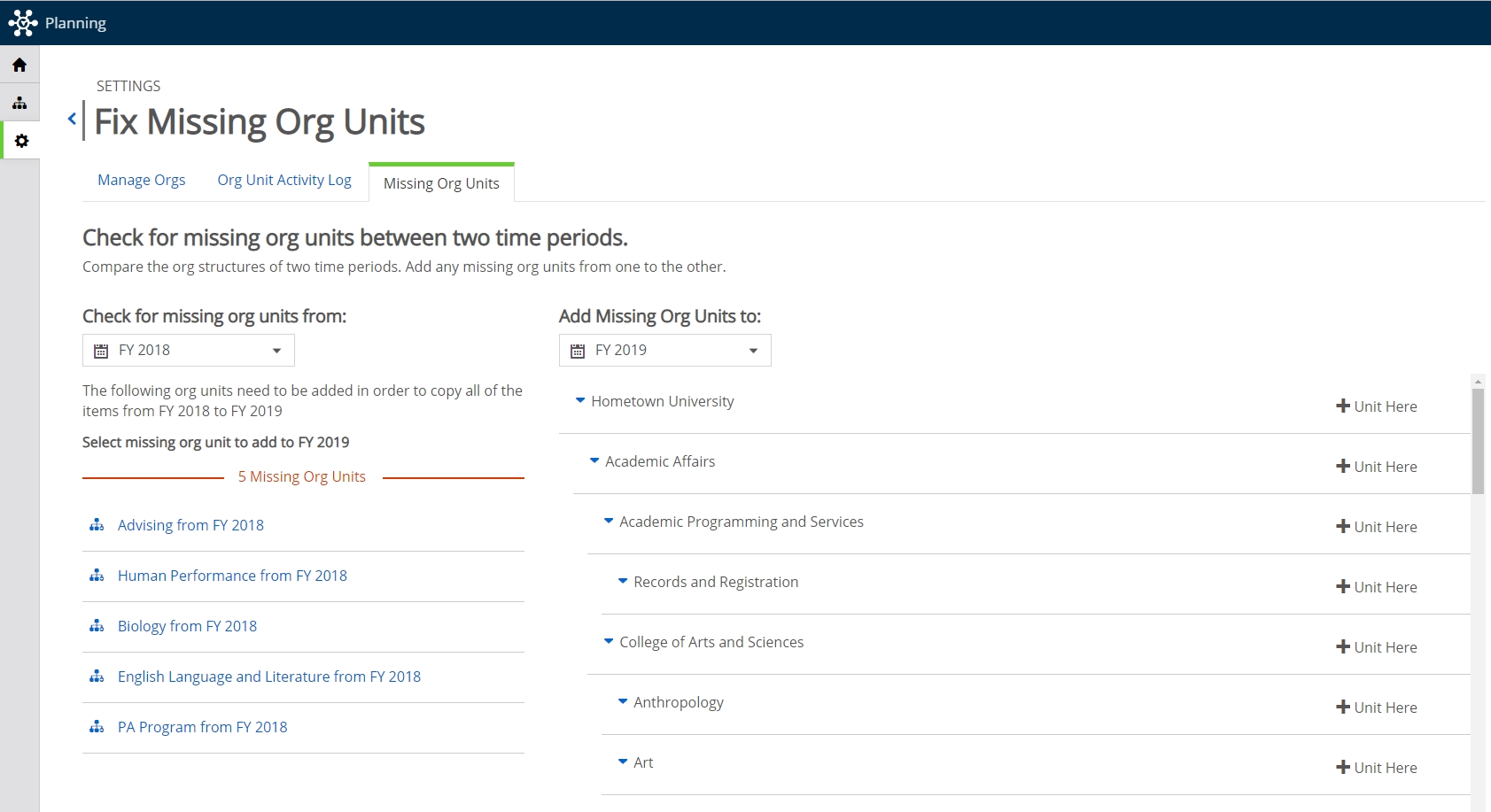Viewport: 1491px width, 812px height.
Task: Click org icon beside Biology from FY 2018
Action: (x=97, y=626)
